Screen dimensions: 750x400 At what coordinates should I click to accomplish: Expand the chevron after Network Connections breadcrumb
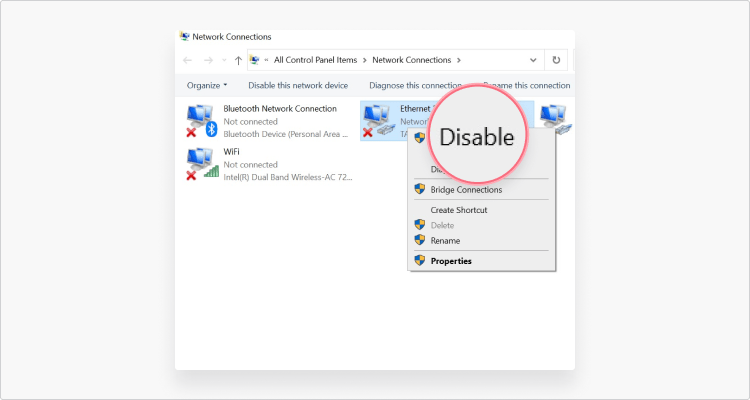coord(459,60)
